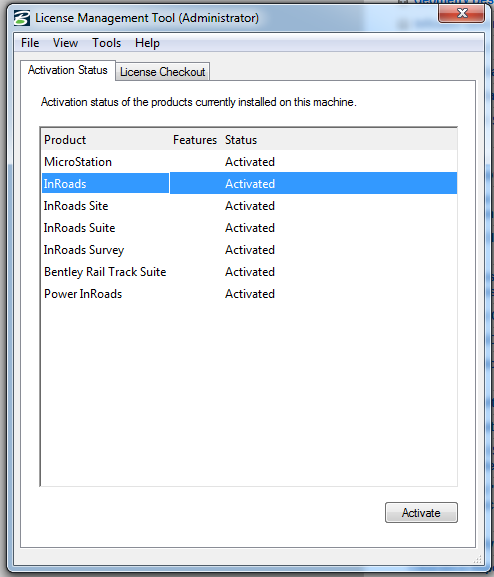Screen dimensions: 494x577
Task: Open the File menu
Action: [30, 43]
